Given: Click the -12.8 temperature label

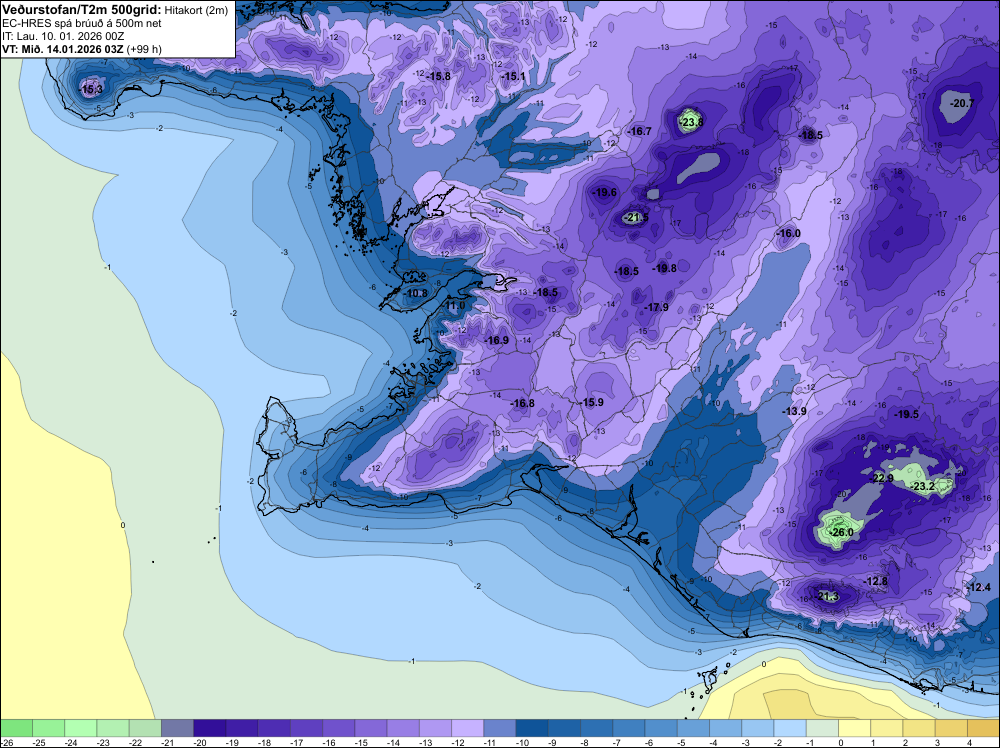Looking at the screenshot, I should point(876,582).
